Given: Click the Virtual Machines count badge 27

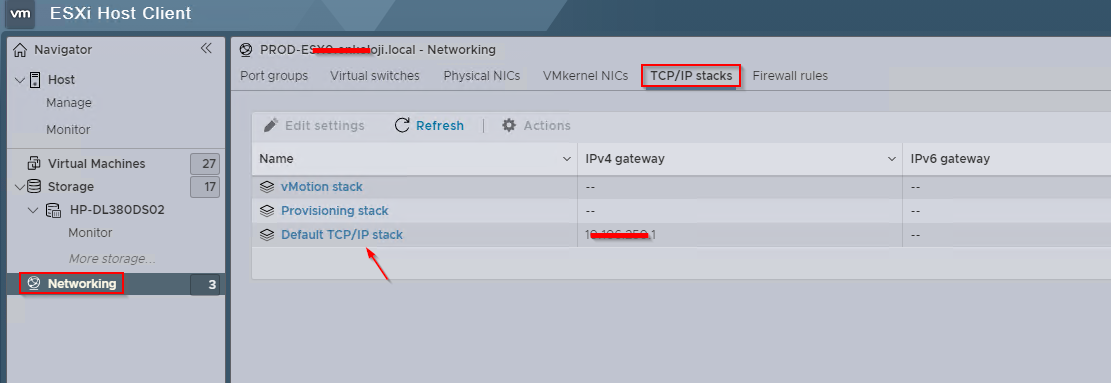Looking at the screenshot, I should [x=205, y=164].
